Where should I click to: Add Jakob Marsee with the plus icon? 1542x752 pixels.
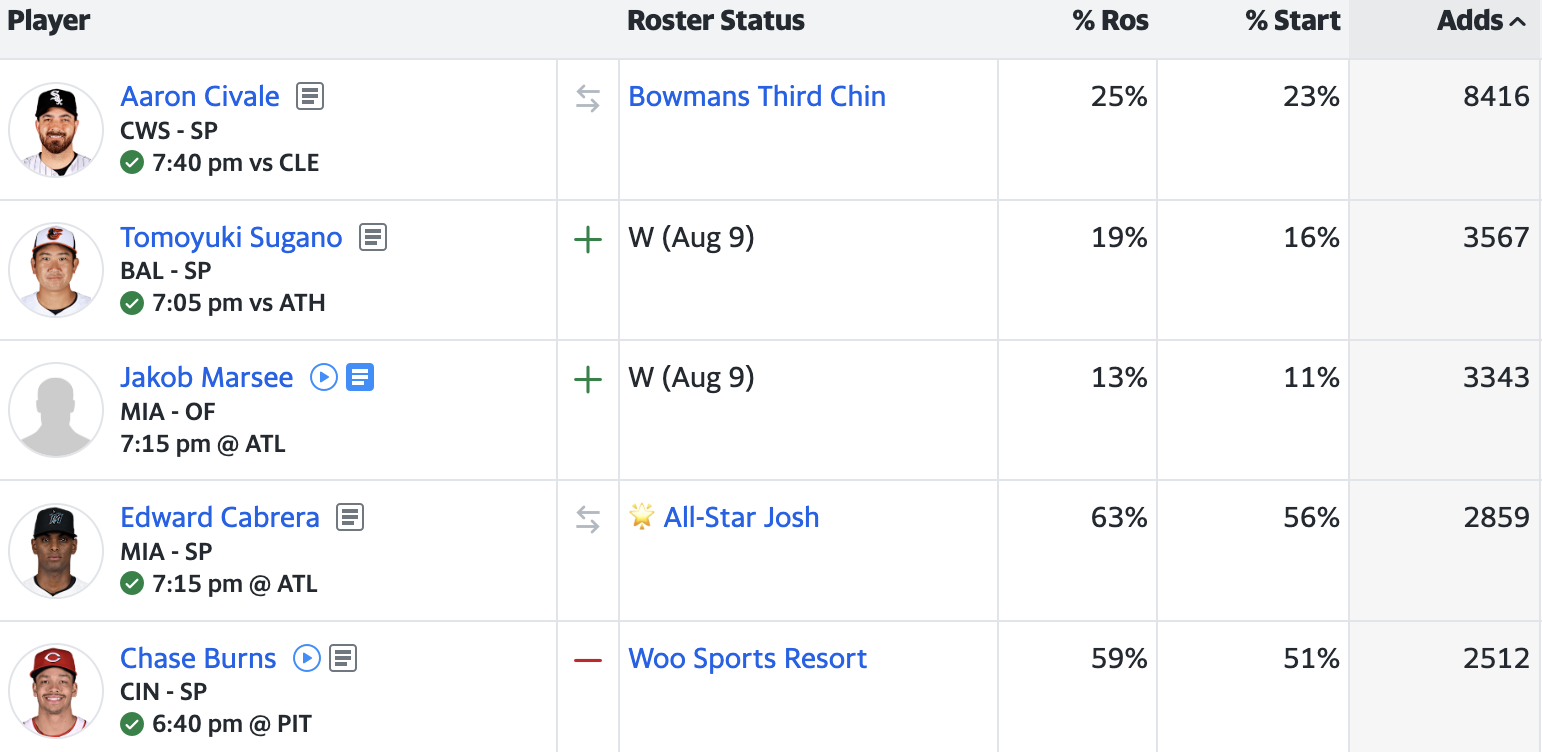588,379
